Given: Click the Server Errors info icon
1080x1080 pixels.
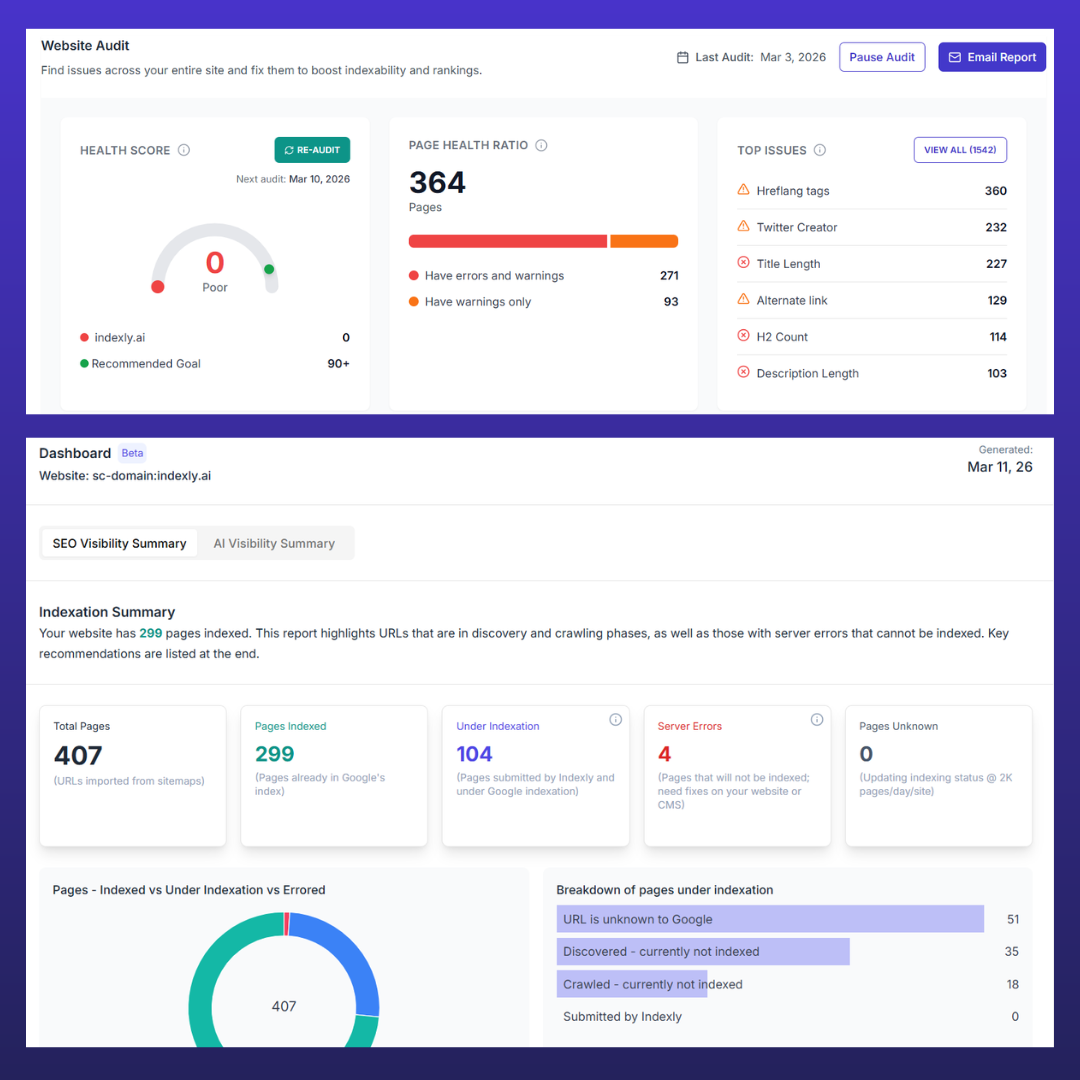Looking at the screenshot, I should pyautogui.click(x=817, y=720).
